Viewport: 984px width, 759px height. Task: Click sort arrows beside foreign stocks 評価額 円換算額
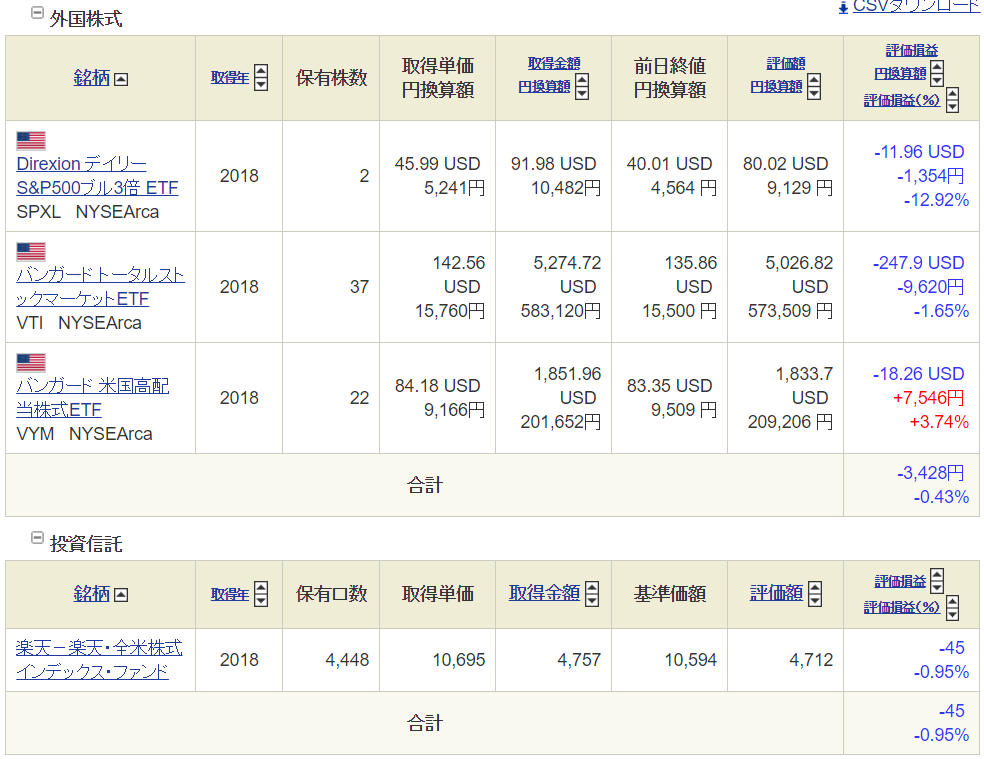coord(814,87)
